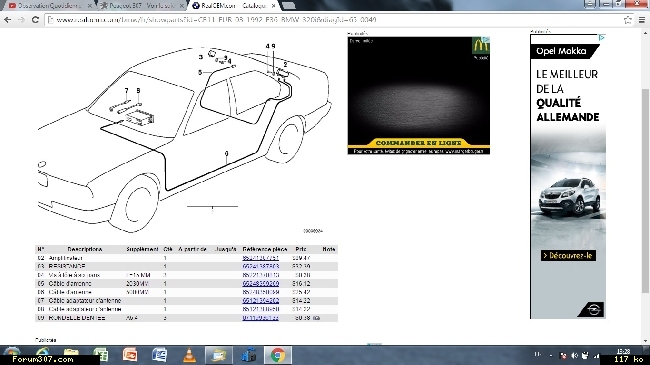Switch to the first YouTube browser tab
The width and height of the screenshot is (650, 365).
pos(49,6)
